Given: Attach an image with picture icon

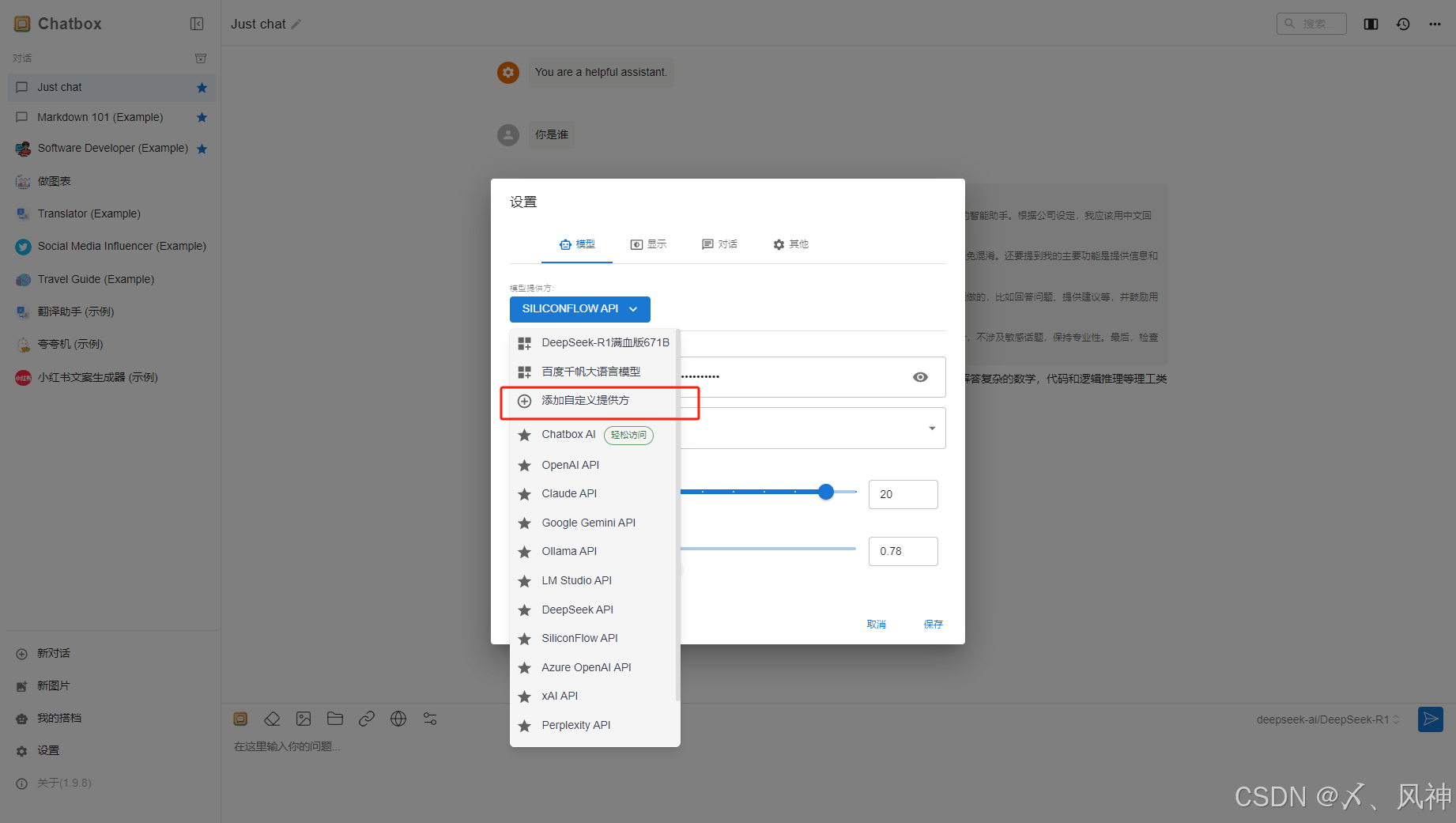Looking at the screenshot, I should coord(304,719).
